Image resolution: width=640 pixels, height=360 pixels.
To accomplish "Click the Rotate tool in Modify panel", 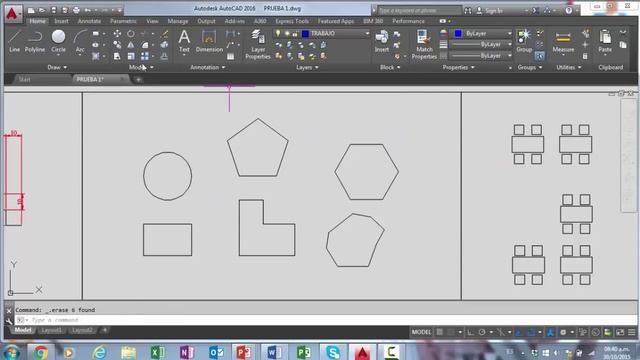I will click(131, 34).
